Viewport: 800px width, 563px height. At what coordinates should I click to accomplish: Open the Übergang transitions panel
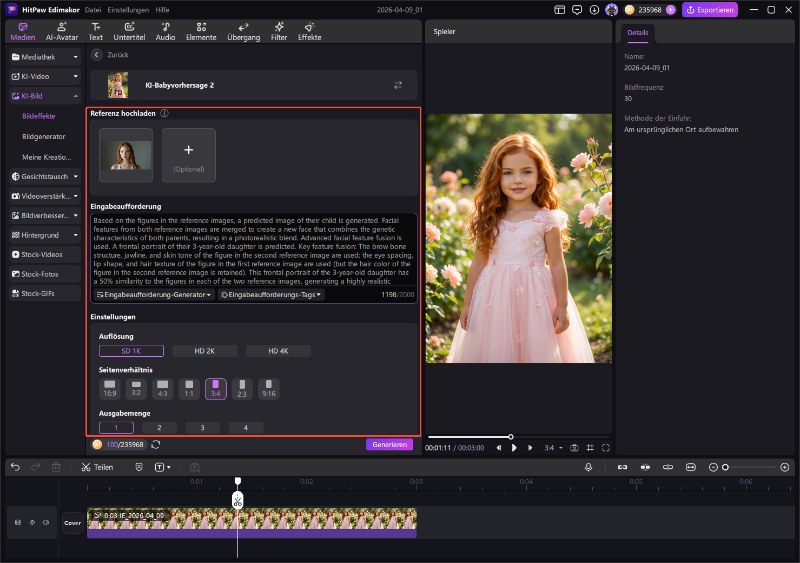click(x=243, y=30)
